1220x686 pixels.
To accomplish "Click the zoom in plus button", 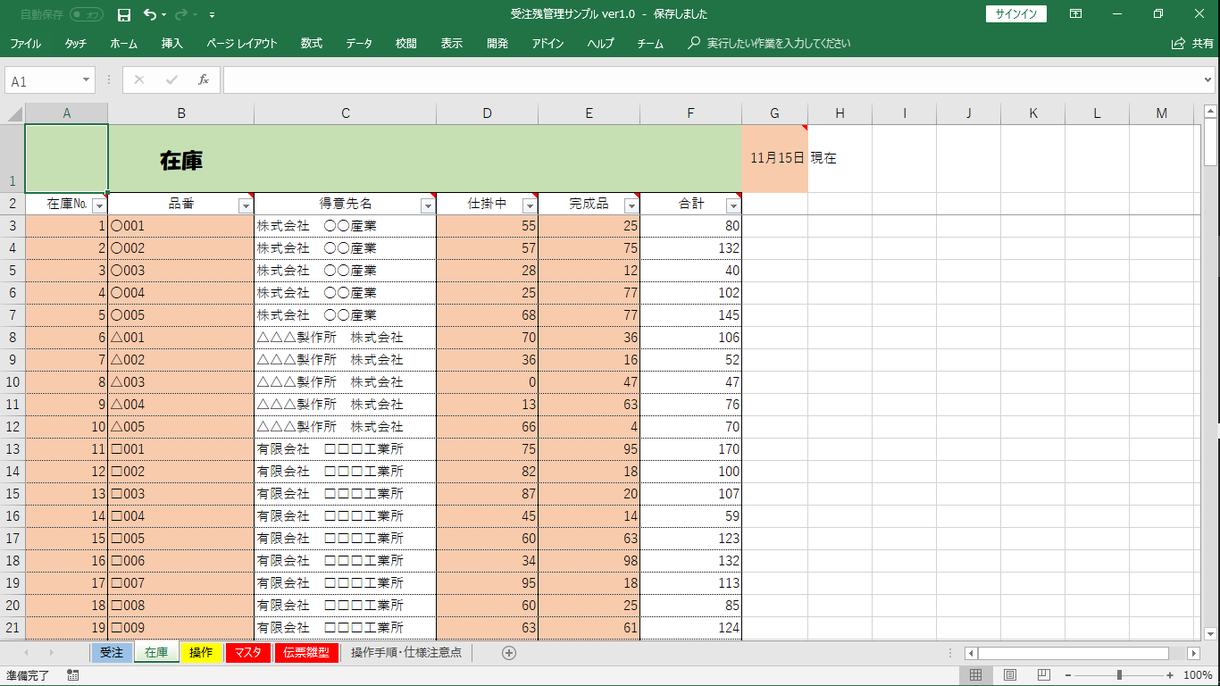I will (1171, 676).
